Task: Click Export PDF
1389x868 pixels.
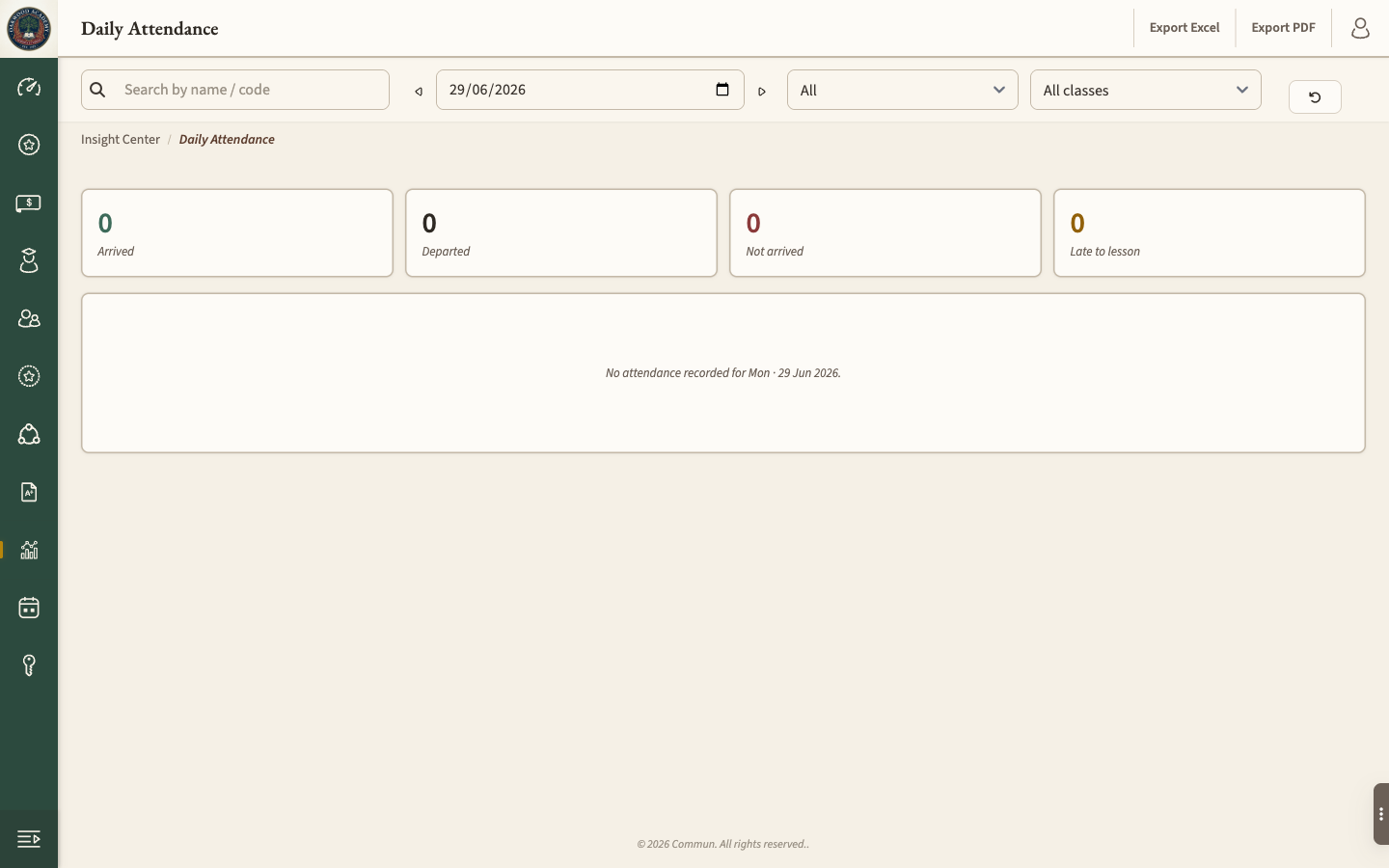Action: [x=1283, y=28]
